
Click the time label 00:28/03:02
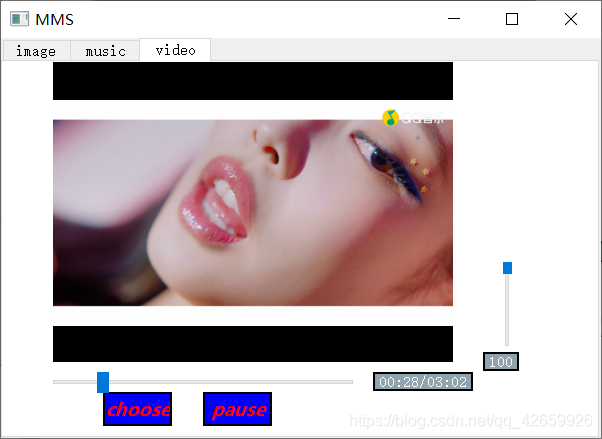click(x=423, y=382)
